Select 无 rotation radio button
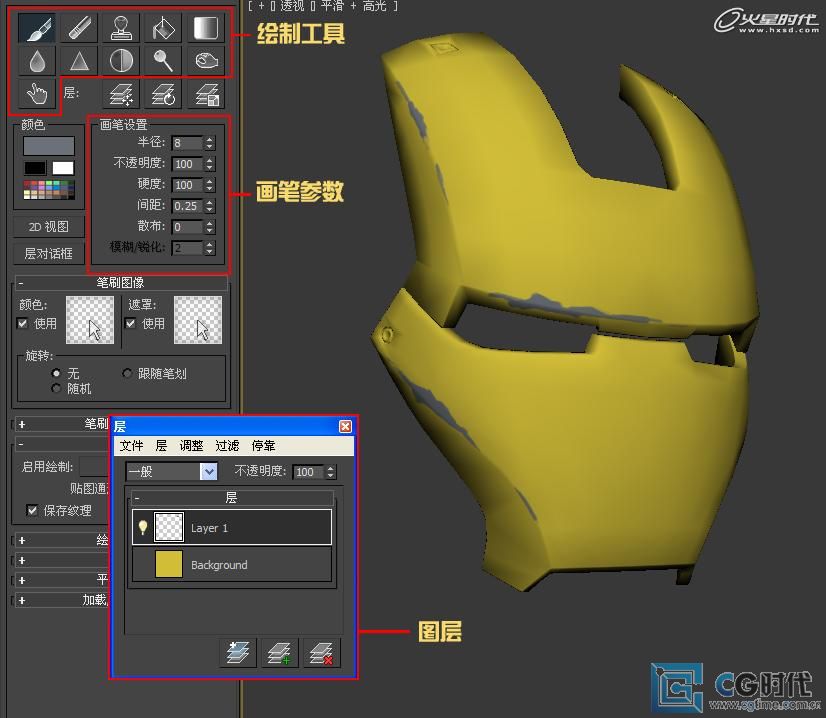 coord(56,373)
